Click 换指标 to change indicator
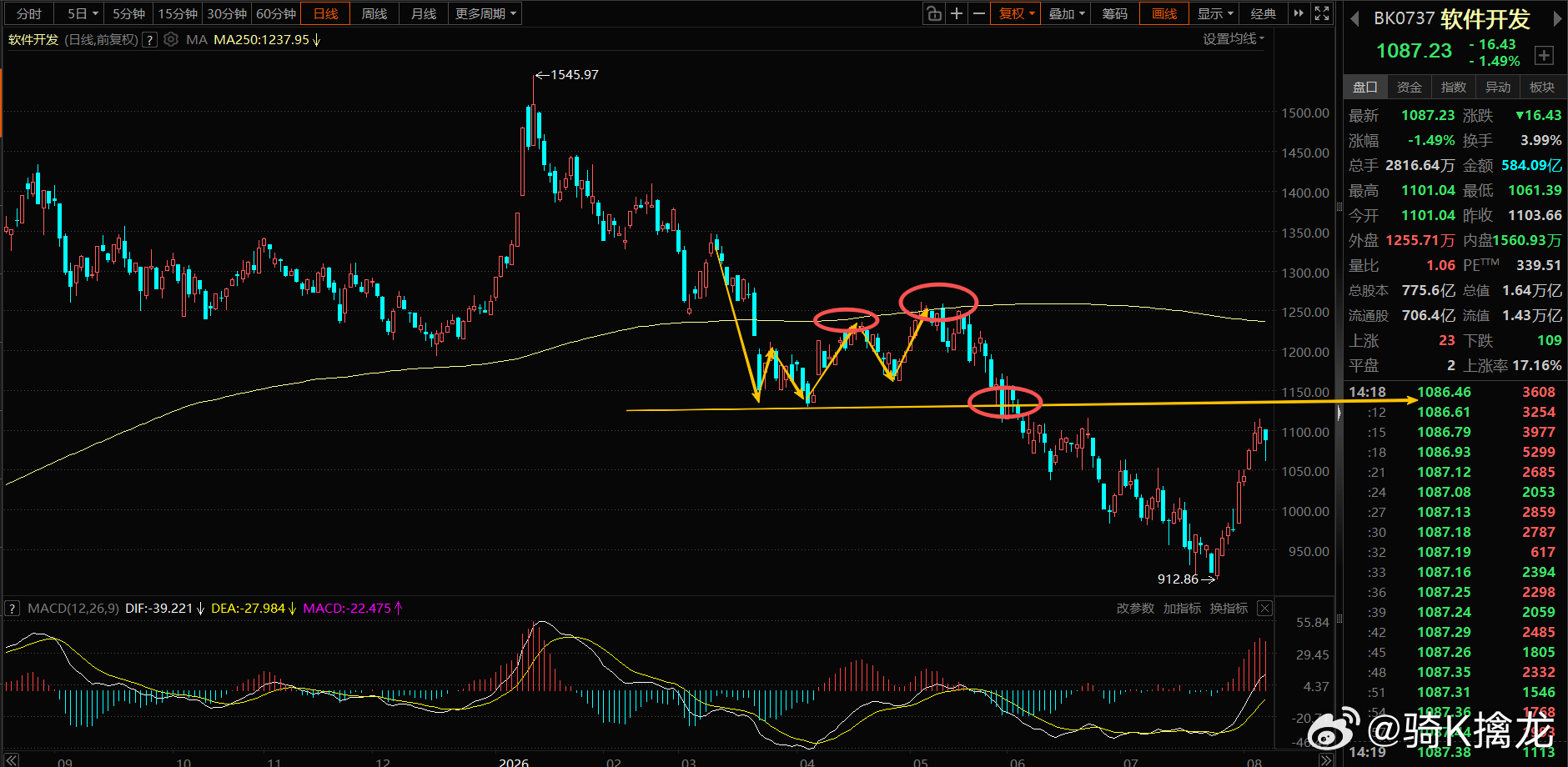 [x=1229, y=608]
